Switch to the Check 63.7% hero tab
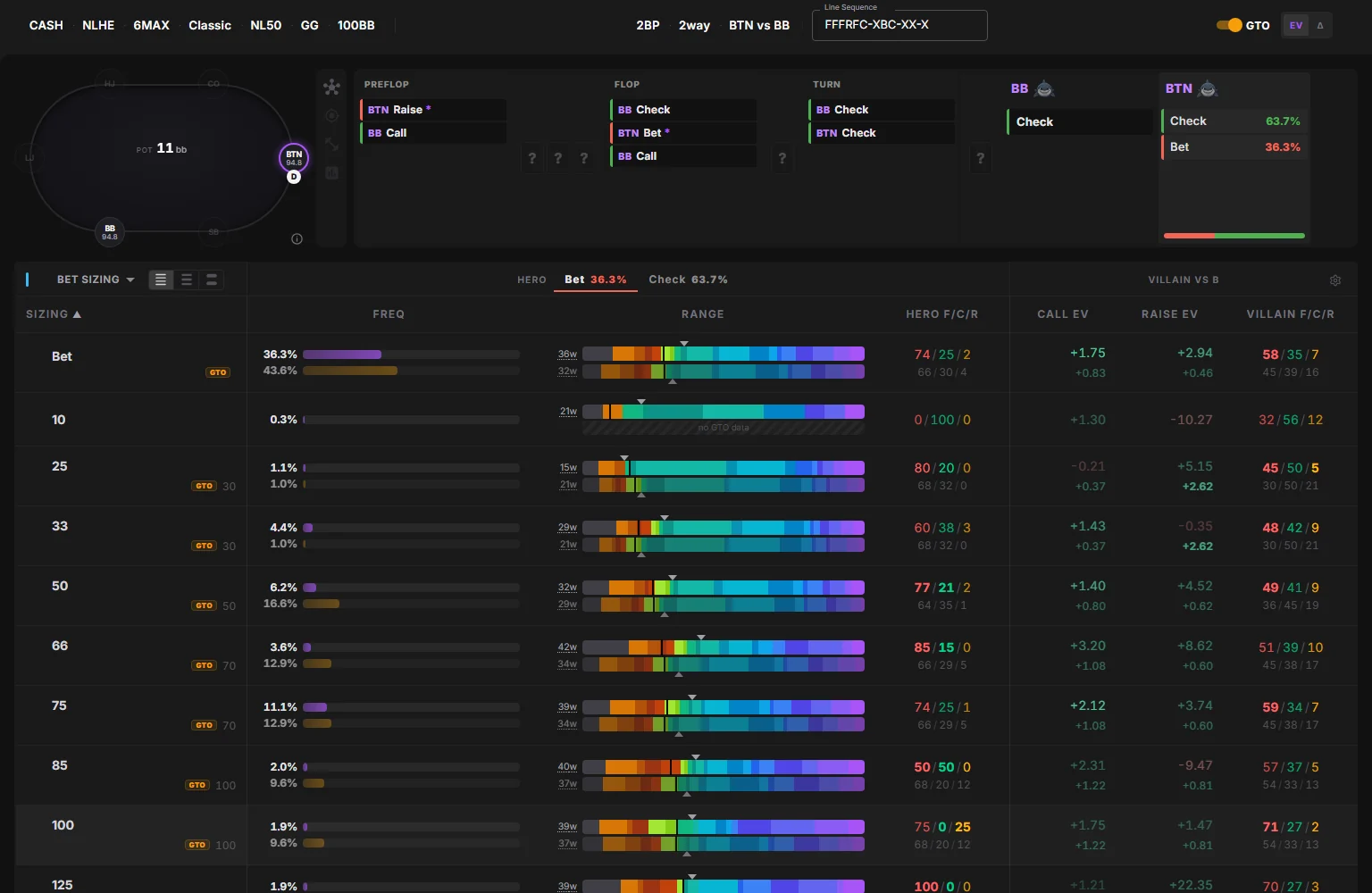The image size is (1372, 893). coord(688,280)
